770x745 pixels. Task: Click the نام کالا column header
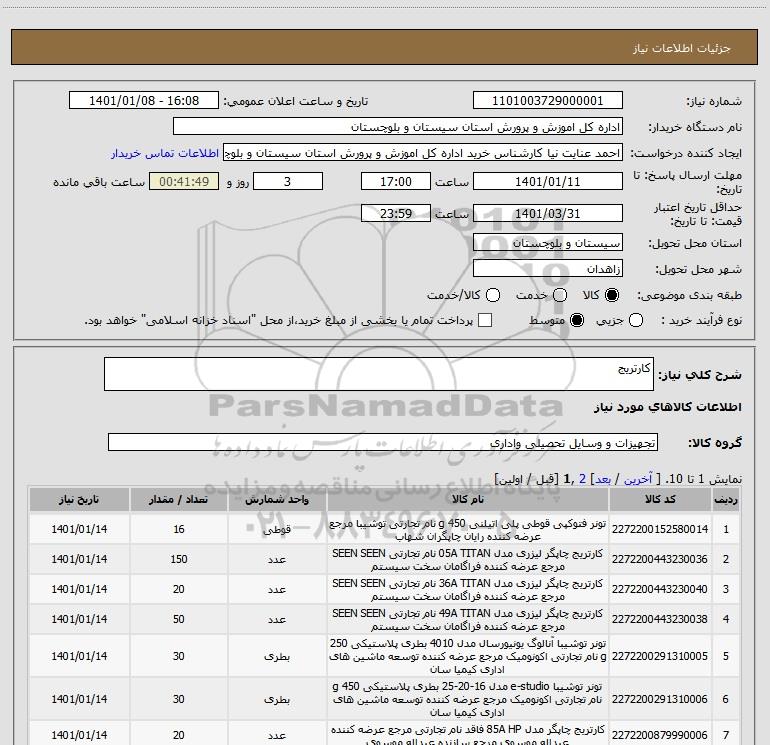468,499
